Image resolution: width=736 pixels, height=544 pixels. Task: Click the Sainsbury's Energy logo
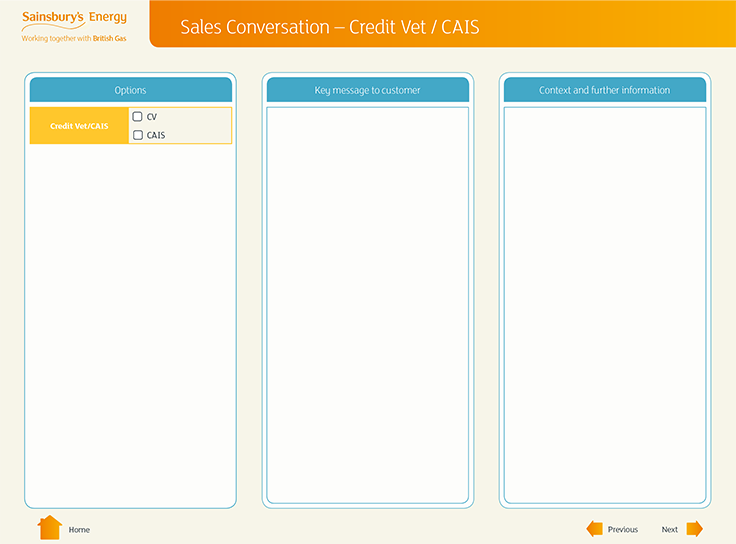pyautogui.click(x=74, y=18)
